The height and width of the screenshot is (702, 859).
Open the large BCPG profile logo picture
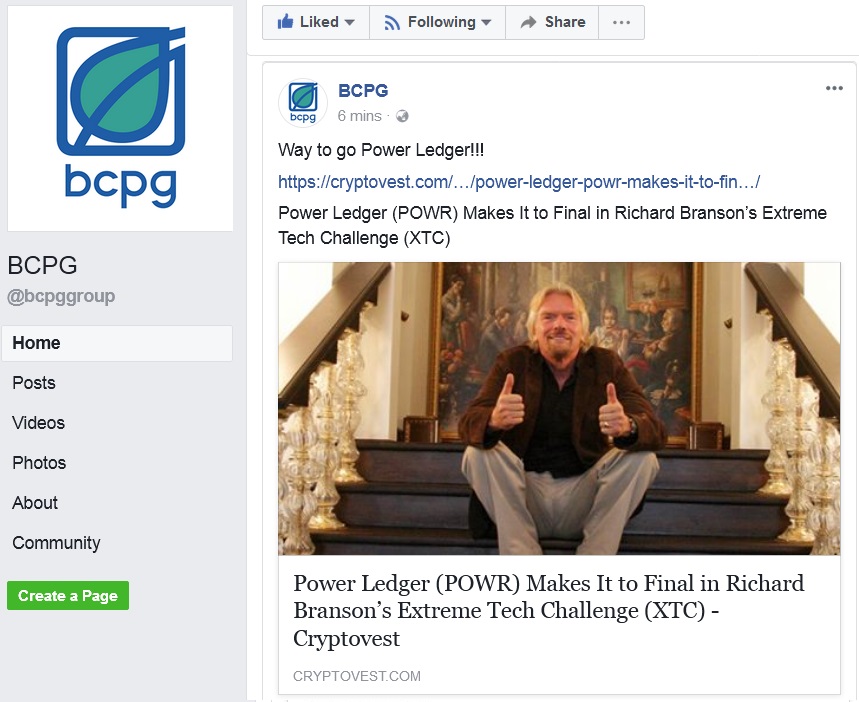[x=120, y=118]
